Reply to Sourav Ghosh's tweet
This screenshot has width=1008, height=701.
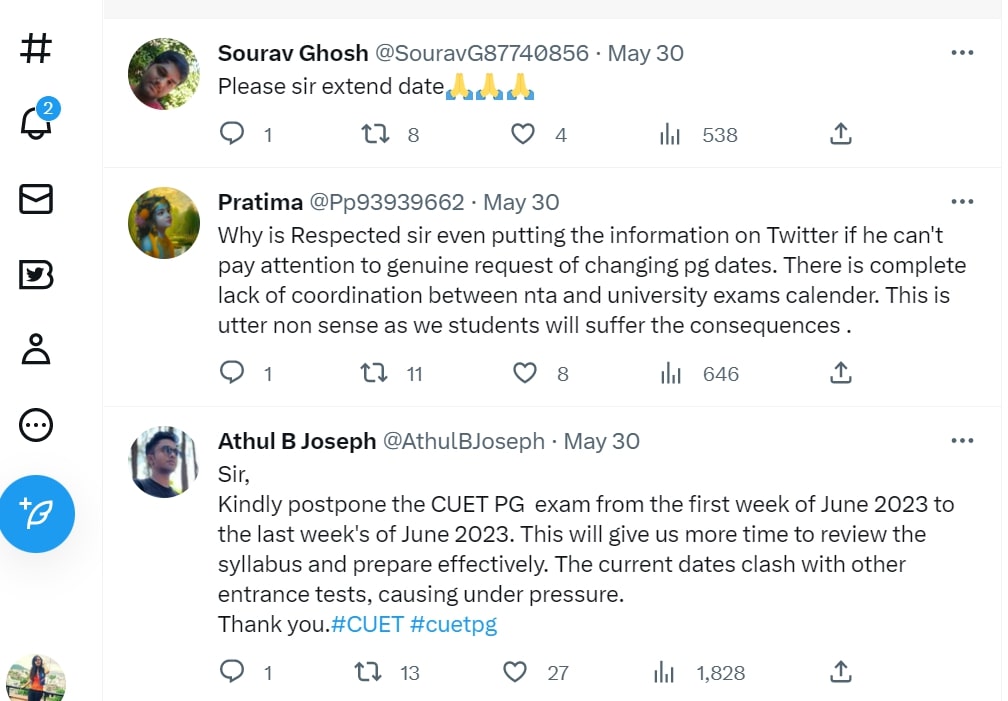coord(232,134)
